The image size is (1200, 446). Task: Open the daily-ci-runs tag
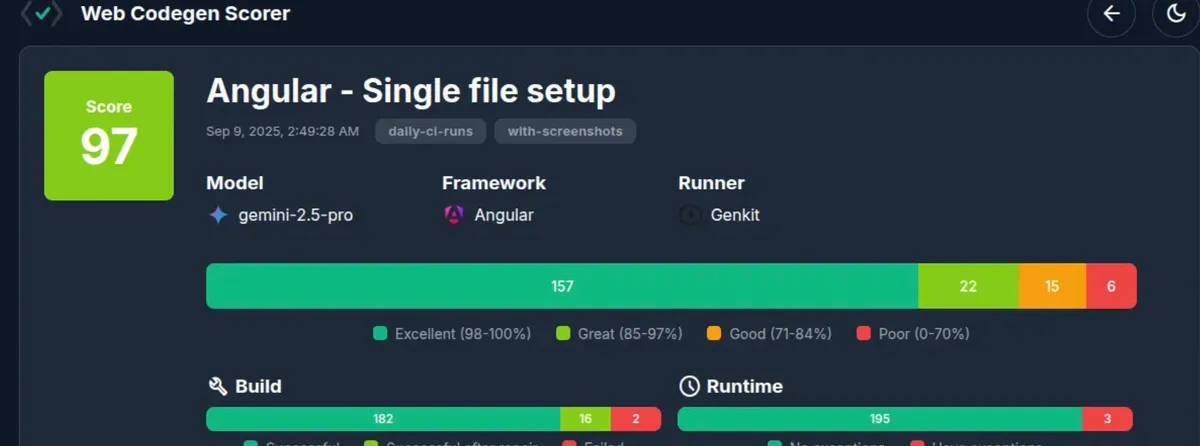click(x=431, y=131)
